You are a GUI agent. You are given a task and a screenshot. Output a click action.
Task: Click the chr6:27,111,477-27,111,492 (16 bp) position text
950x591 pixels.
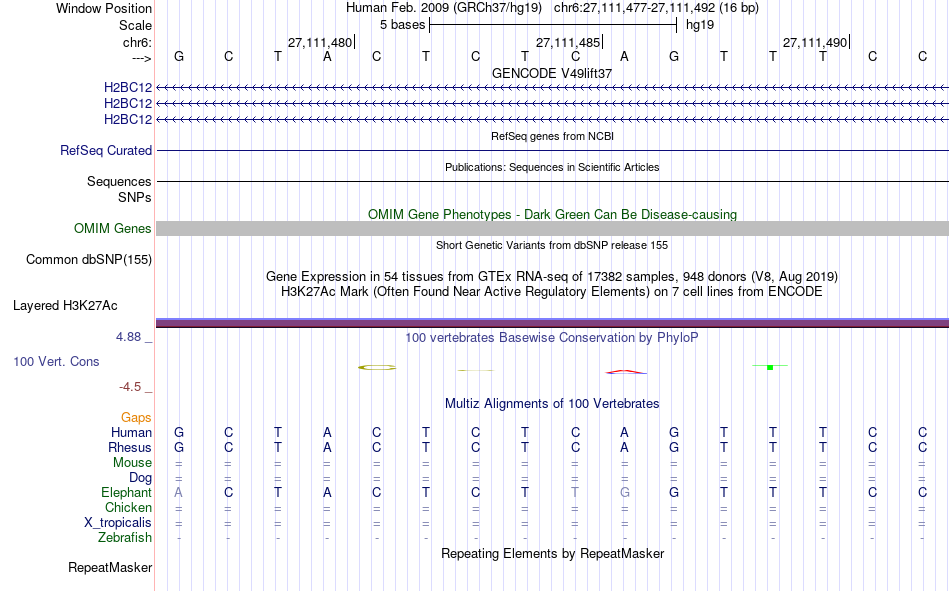(x=656, y=8)
